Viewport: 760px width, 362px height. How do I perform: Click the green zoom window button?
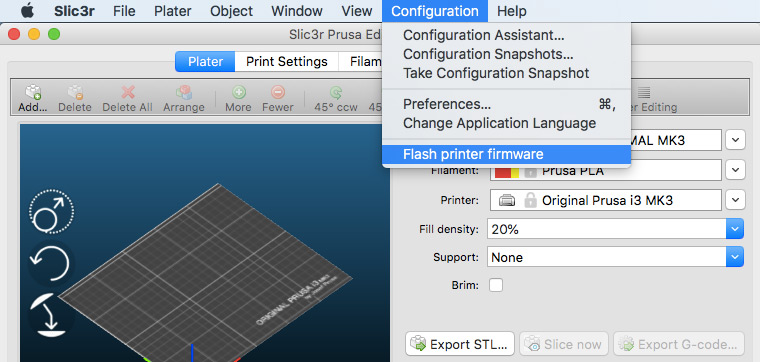54,34
